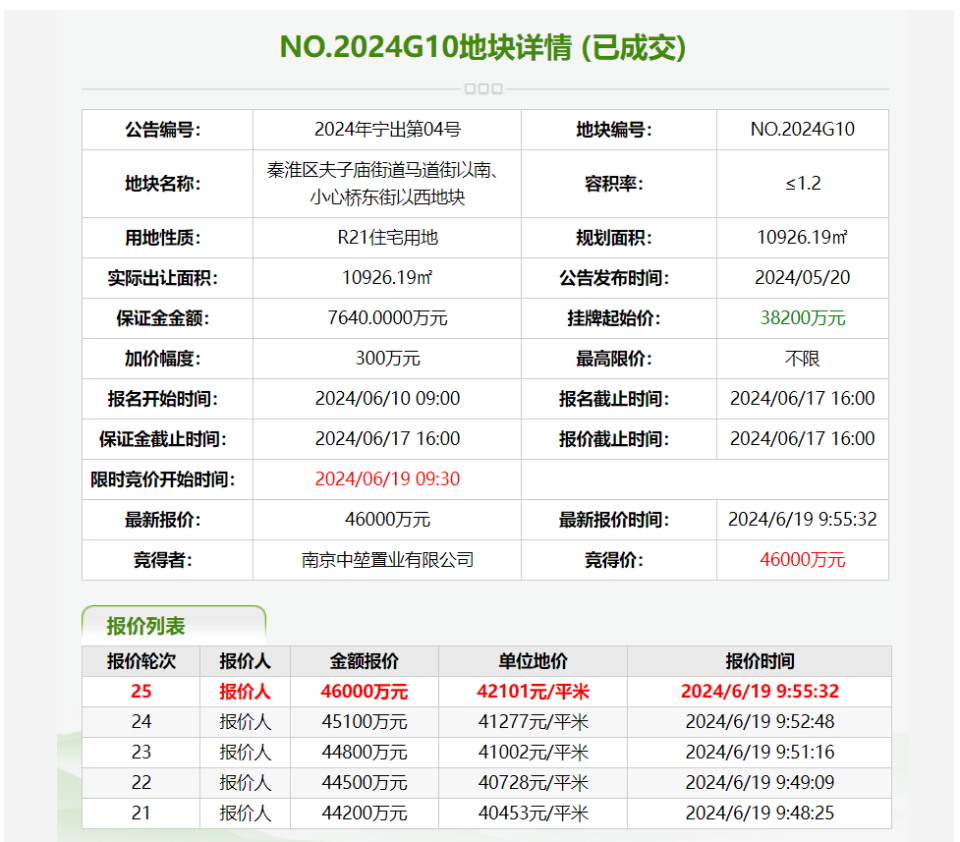Select the round 24 bid row
This screenshot has width=960, height=842.
[x=486, y=722]
